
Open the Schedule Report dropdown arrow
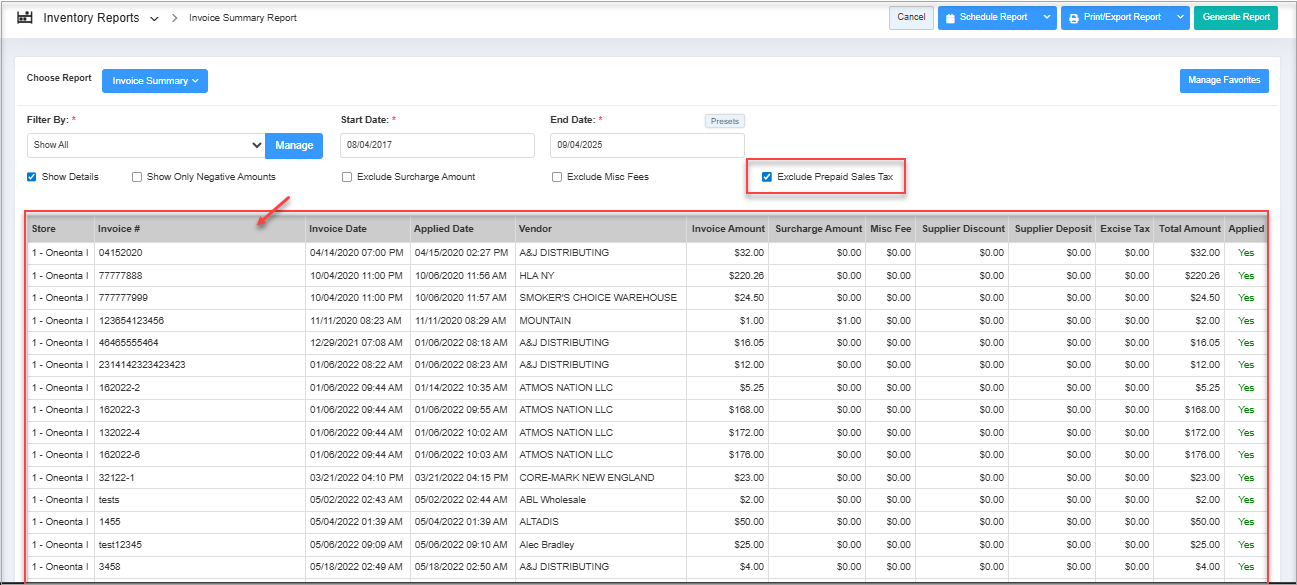coord(1046,17)
